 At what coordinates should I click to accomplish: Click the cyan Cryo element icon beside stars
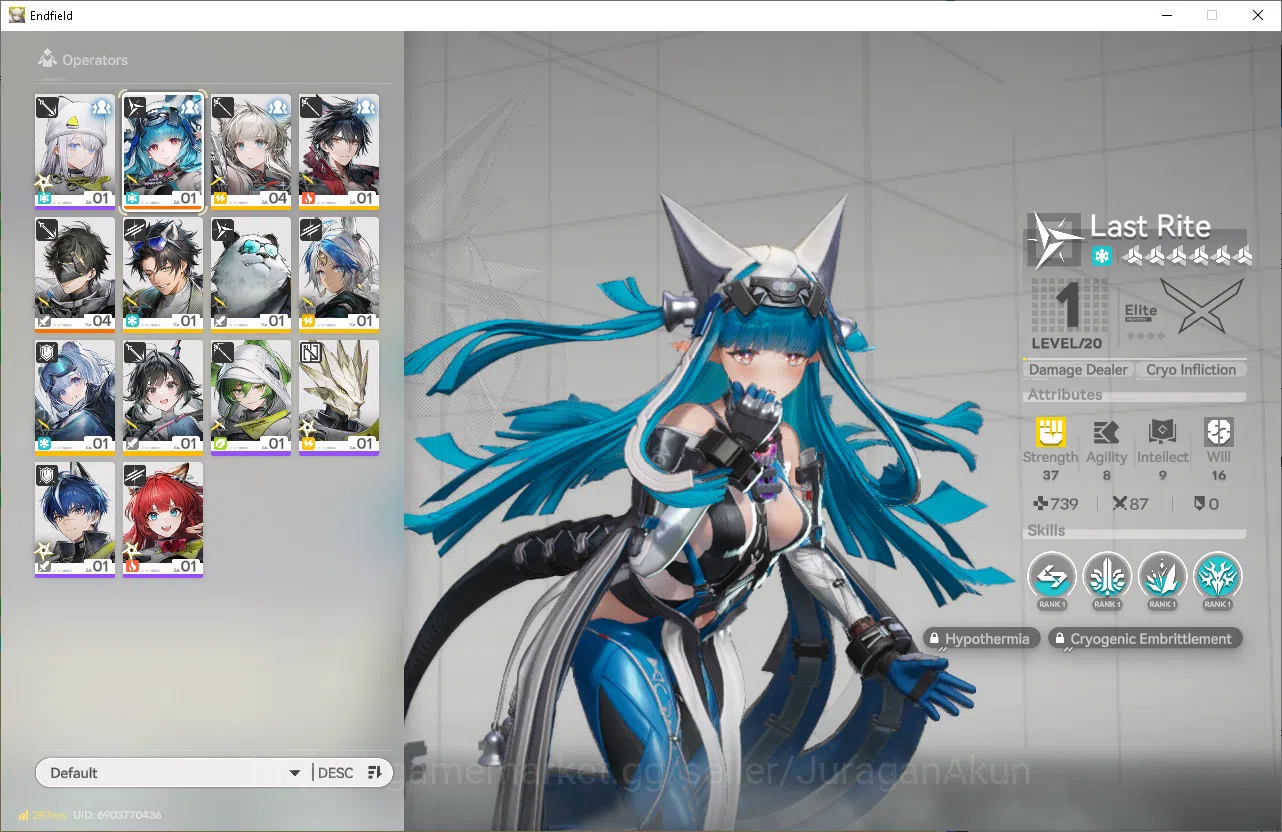coord(1101,257)
